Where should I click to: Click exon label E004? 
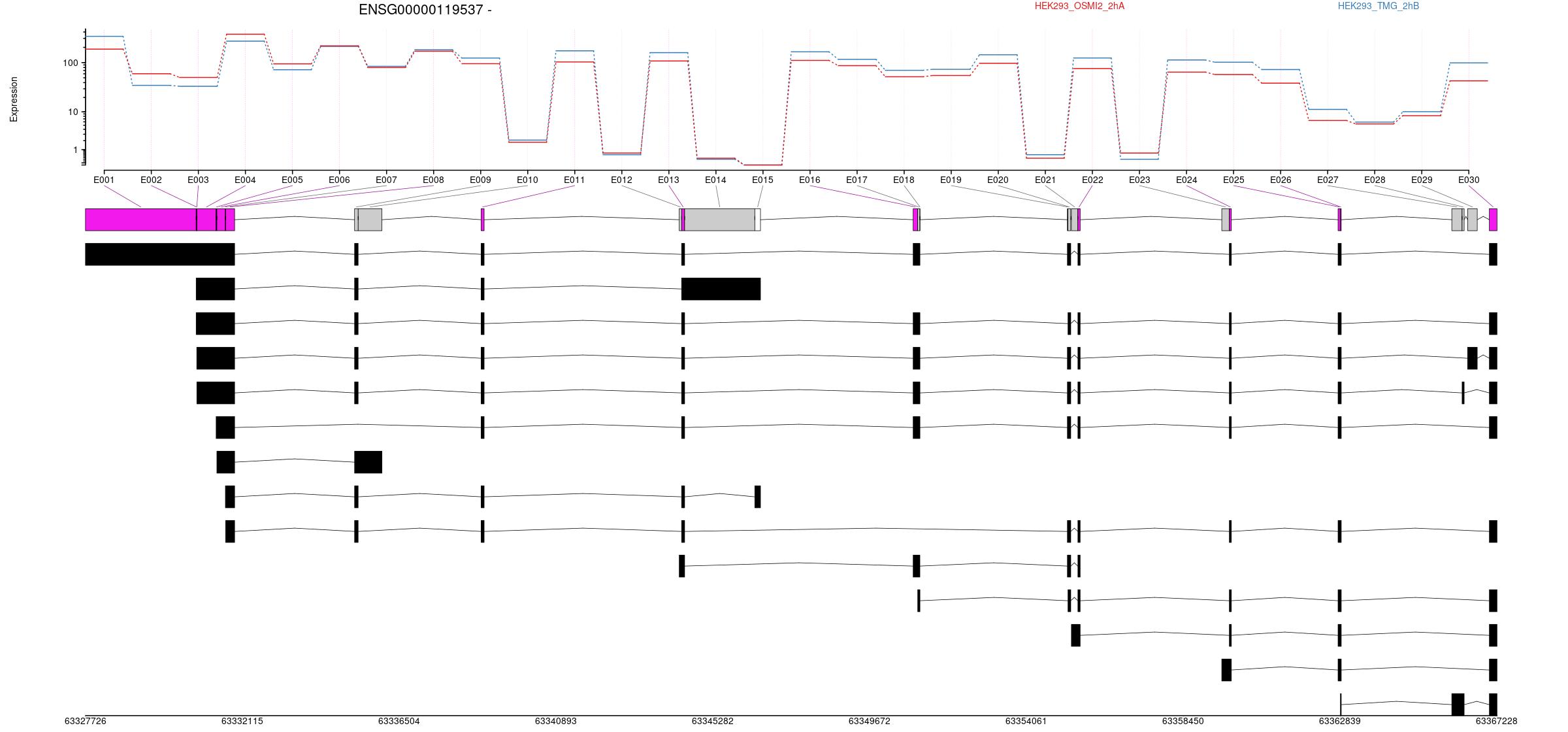[245, 180]
